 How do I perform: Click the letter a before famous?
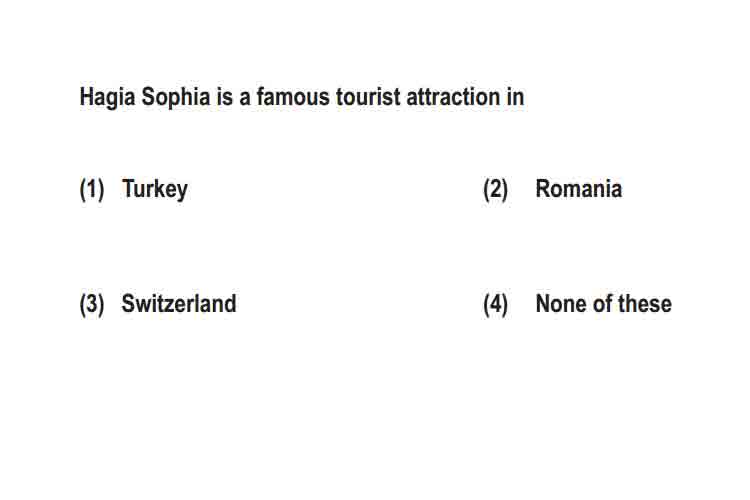245,100
